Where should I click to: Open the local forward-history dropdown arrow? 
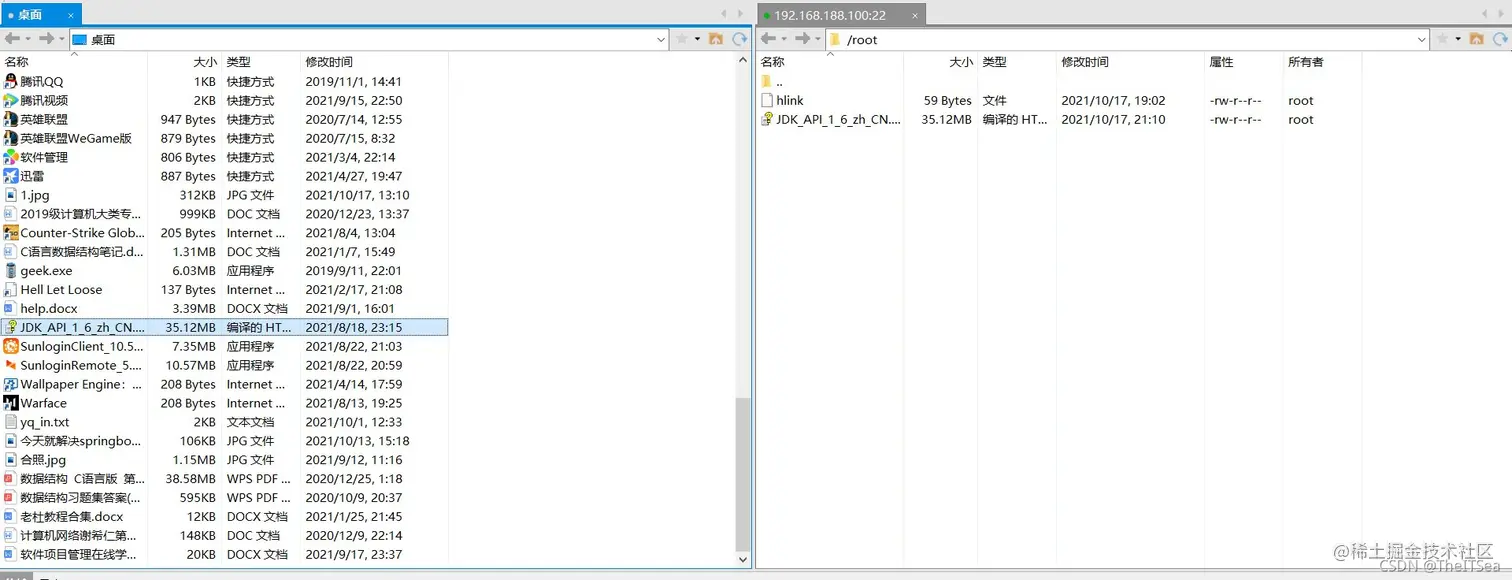click(61, 39)
